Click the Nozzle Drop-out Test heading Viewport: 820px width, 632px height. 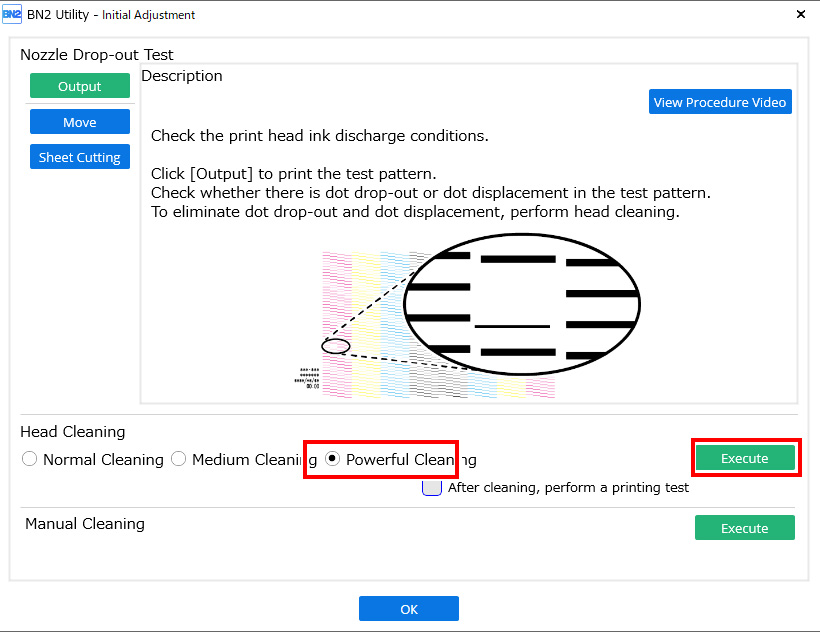97,55
